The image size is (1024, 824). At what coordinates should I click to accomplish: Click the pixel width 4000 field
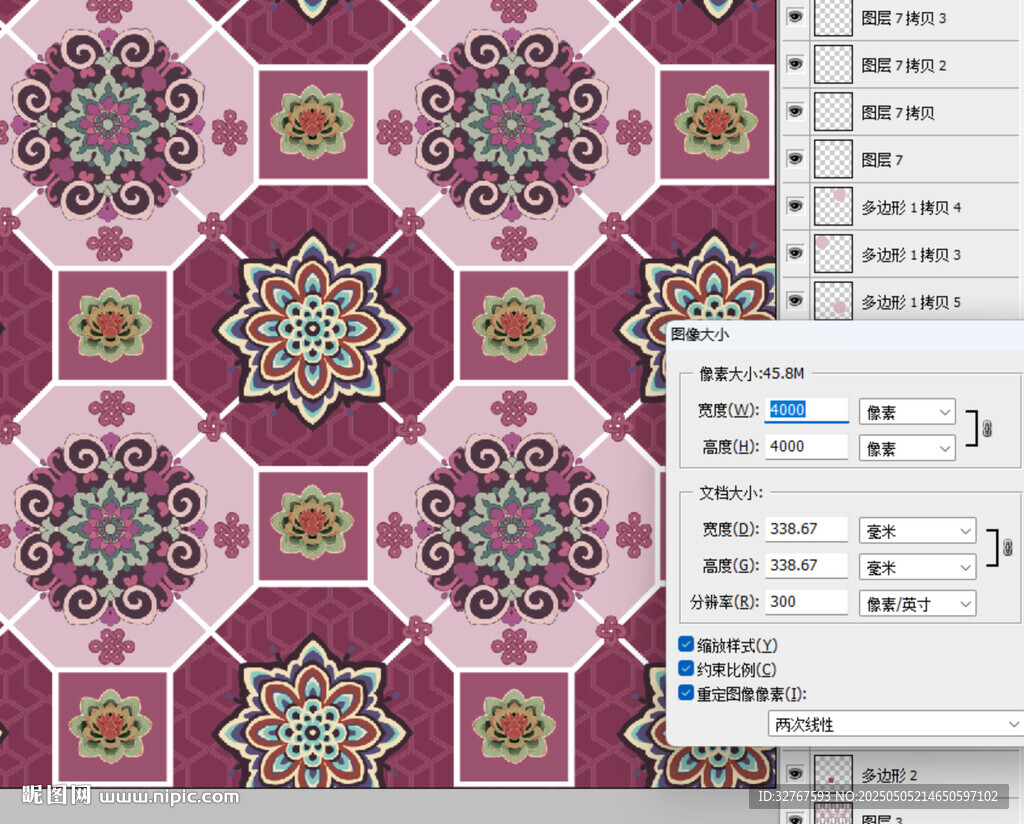point(807,410)
